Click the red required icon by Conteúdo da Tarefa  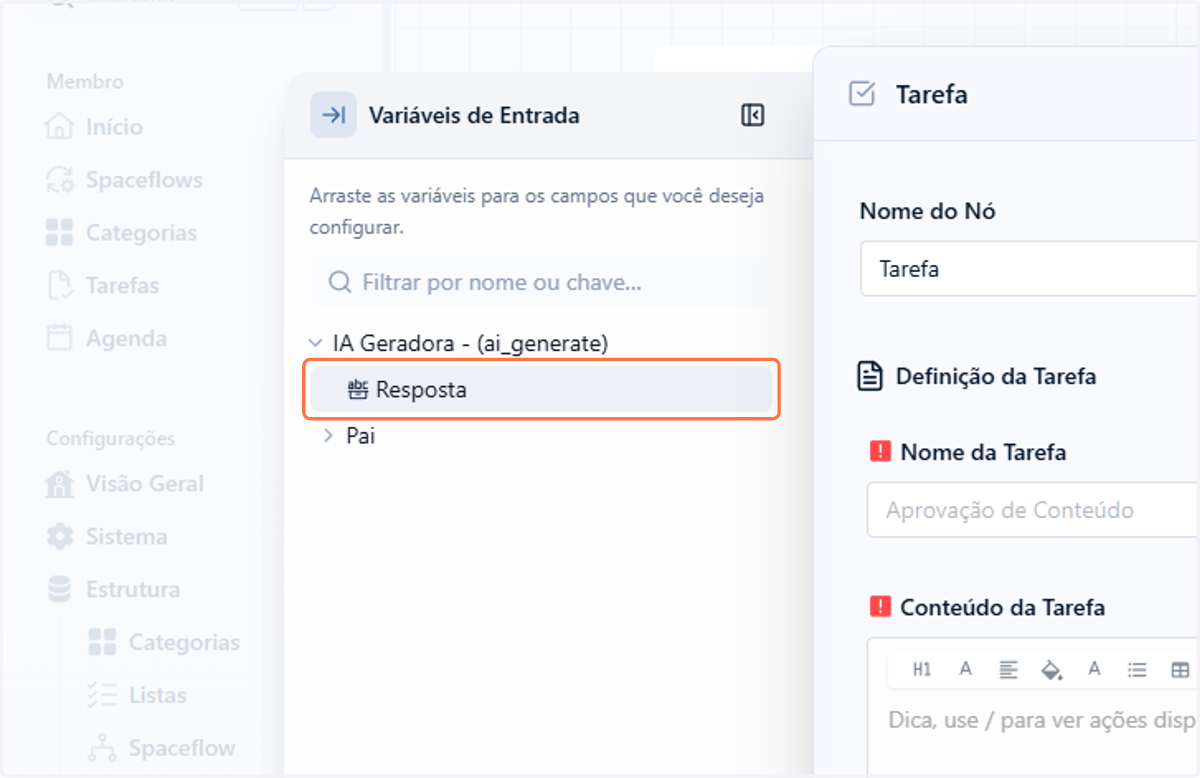point(880,607)
